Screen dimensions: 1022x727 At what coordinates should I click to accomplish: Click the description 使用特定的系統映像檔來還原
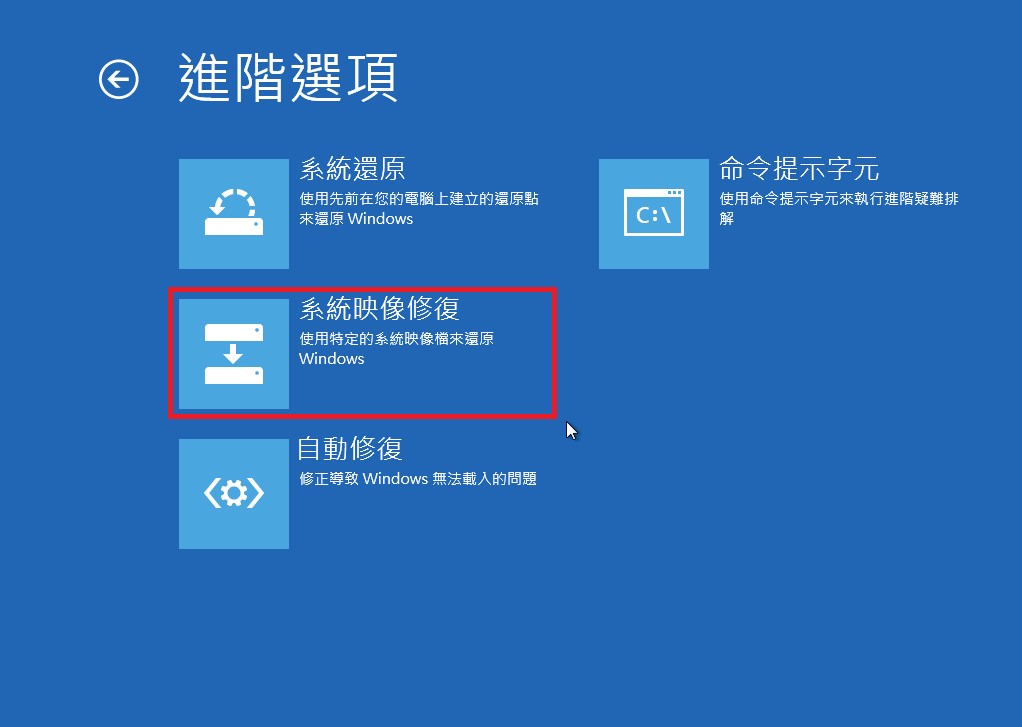(396, 339)
